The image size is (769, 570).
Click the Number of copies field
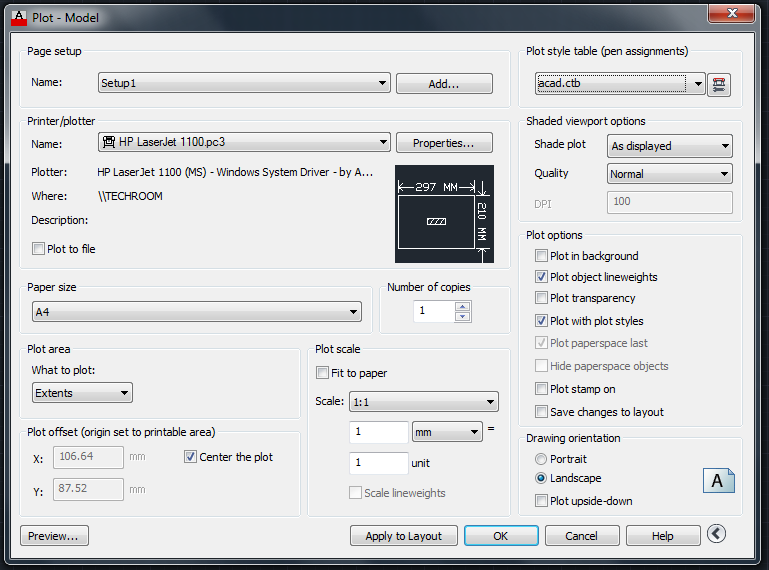[x=434, y=311]
